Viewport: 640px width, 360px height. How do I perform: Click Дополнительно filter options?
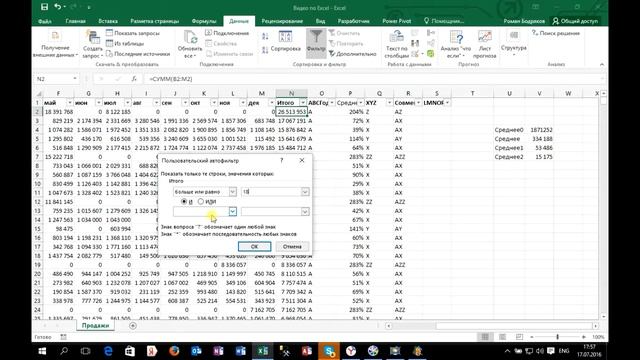(x=352, y=53)
